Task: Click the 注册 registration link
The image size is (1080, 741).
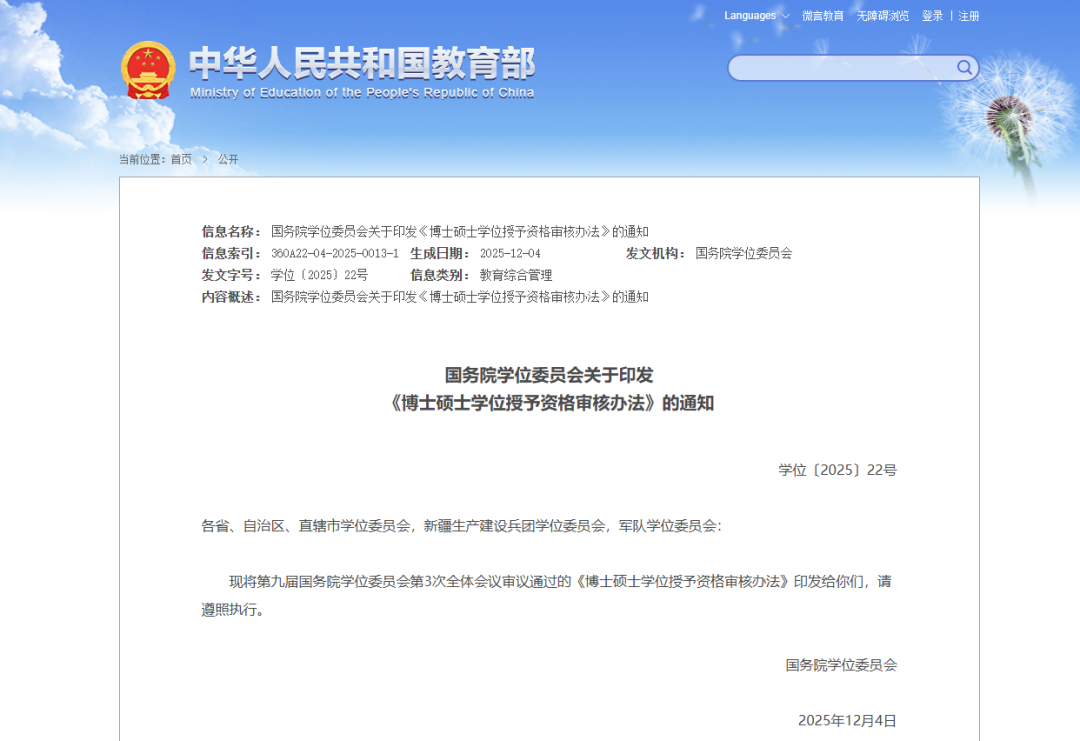Action: point(967,16)
